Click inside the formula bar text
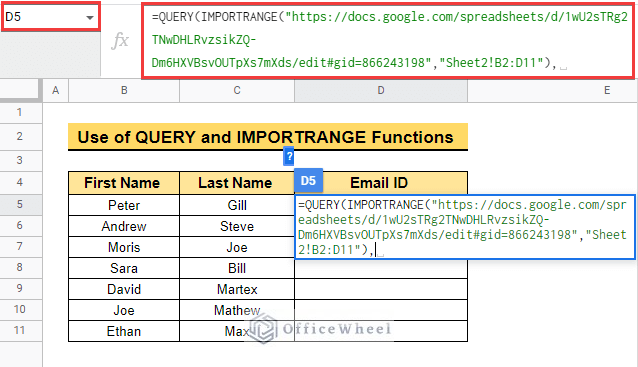The width and height of the screenshot is (638, 367). pyautogui.click(x=388, y=40)
